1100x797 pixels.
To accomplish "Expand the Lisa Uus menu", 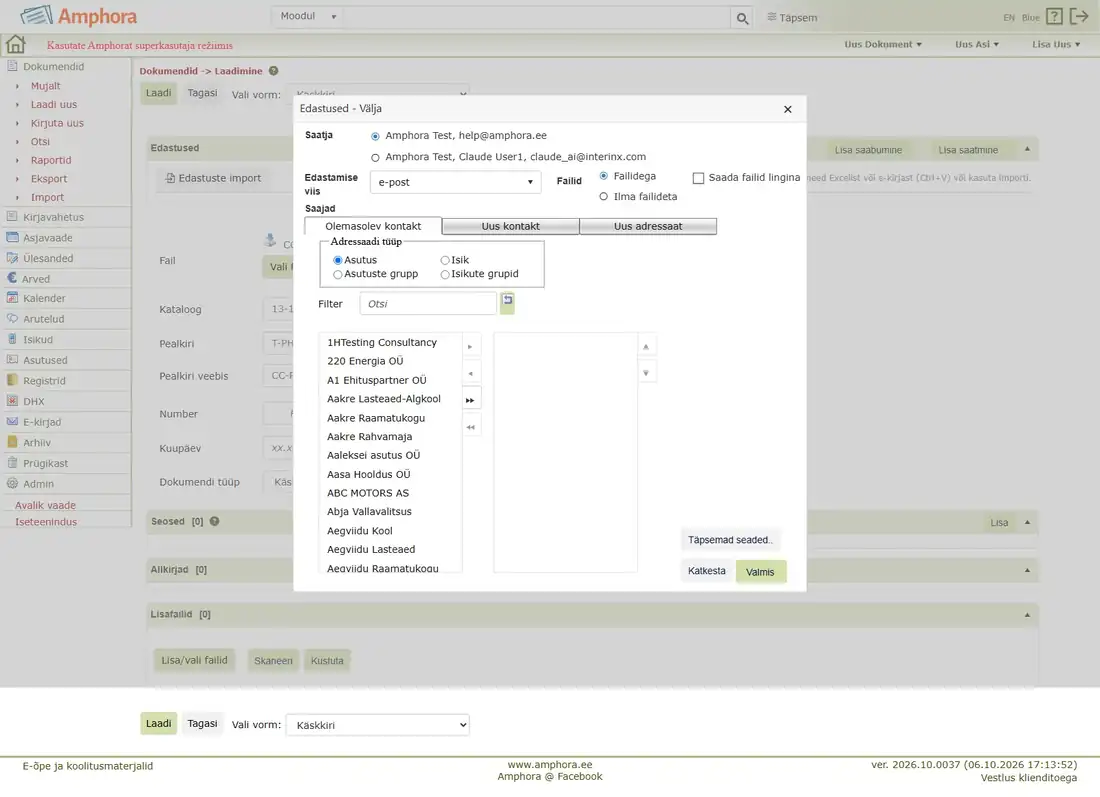I will click(1056, 44).
